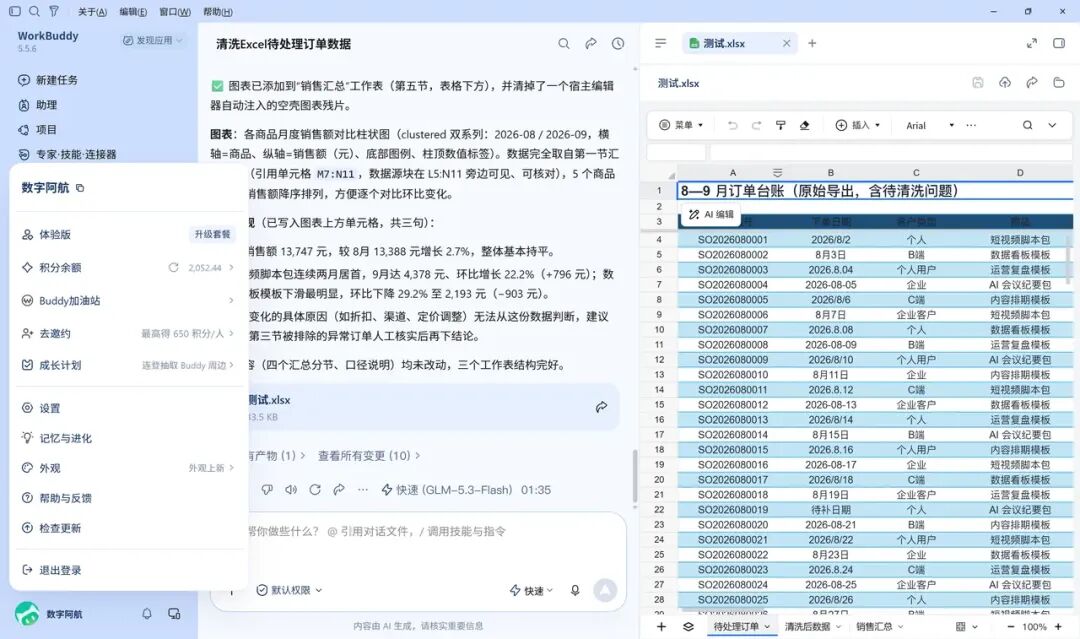Toggle the right side panel layout icon
Screen dimensions: 1080x639
coord(1059,43)
